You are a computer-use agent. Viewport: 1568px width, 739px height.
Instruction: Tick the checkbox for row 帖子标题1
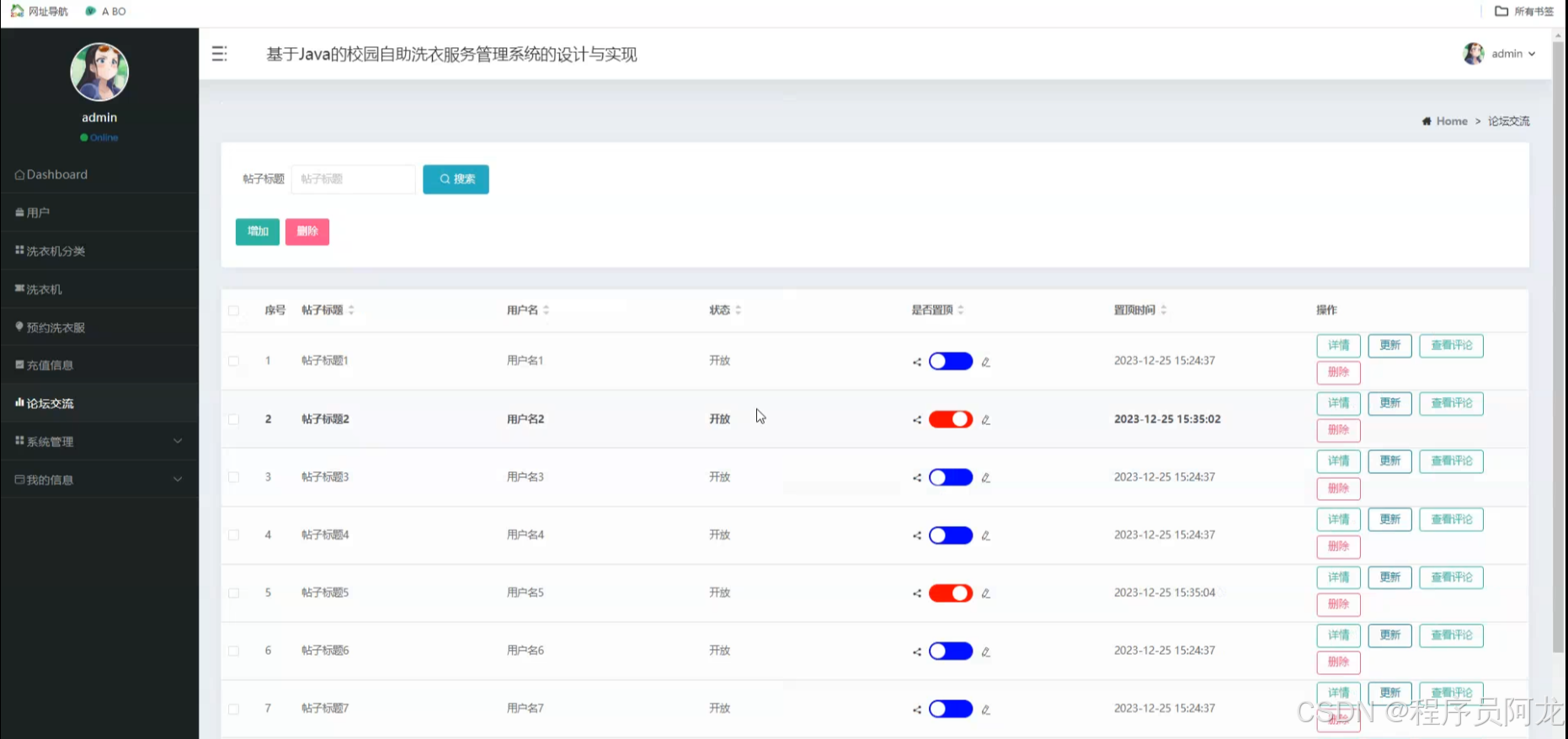click(233, 361)
